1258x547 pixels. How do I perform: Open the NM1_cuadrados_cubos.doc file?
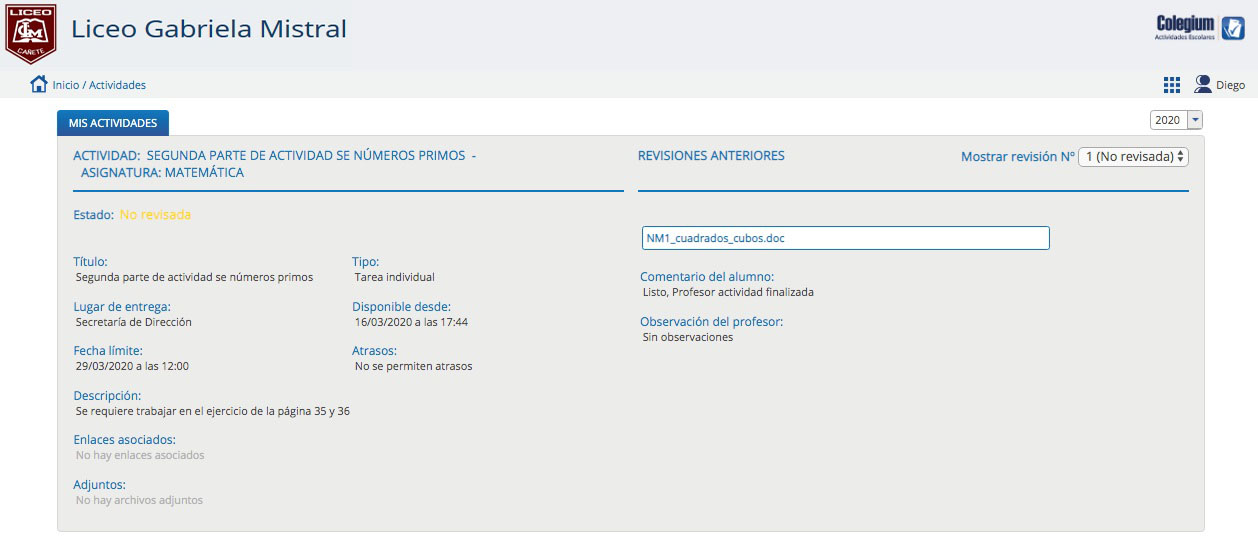point(845,238)
